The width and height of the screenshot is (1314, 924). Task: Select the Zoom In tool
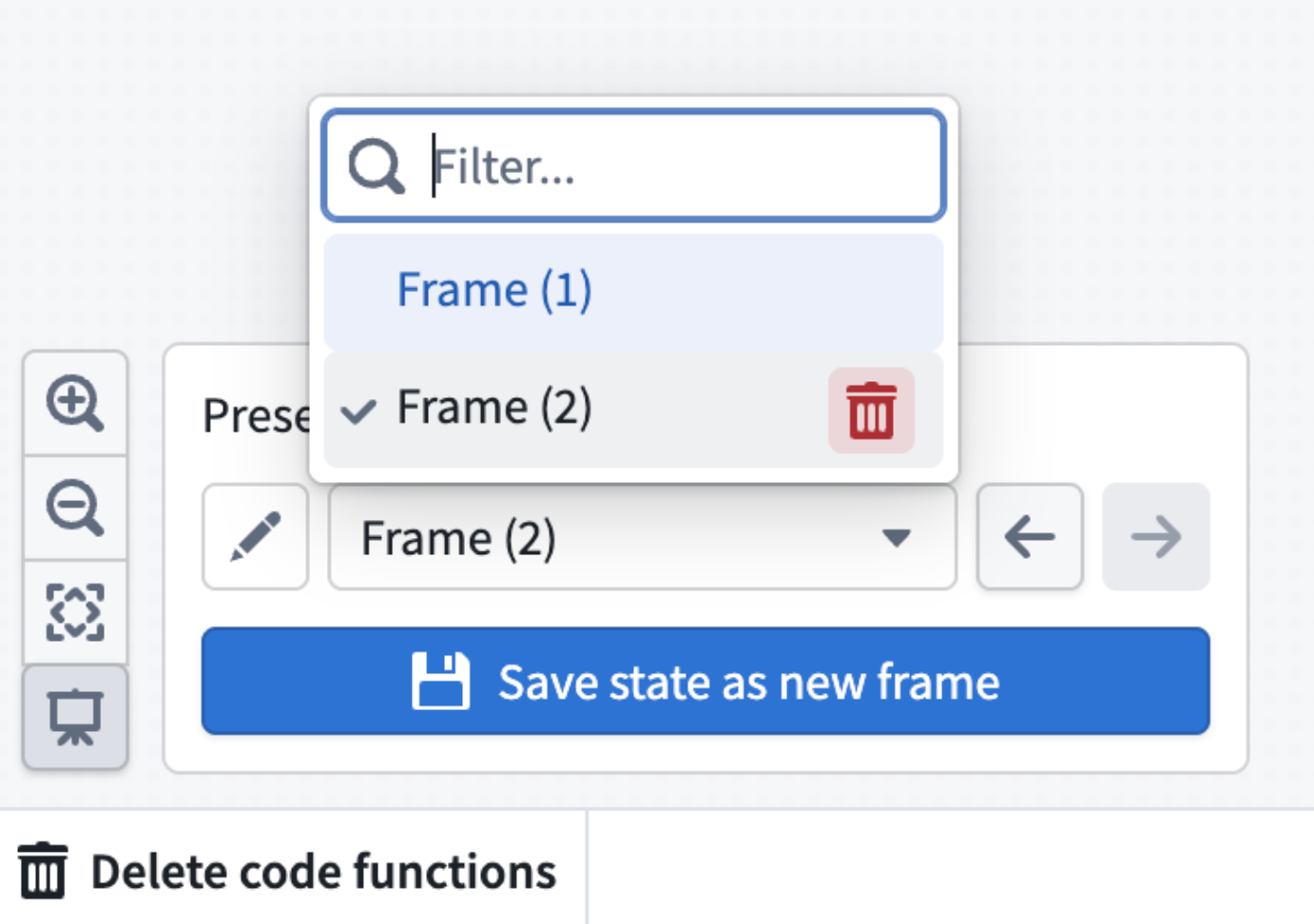point(76,403)
